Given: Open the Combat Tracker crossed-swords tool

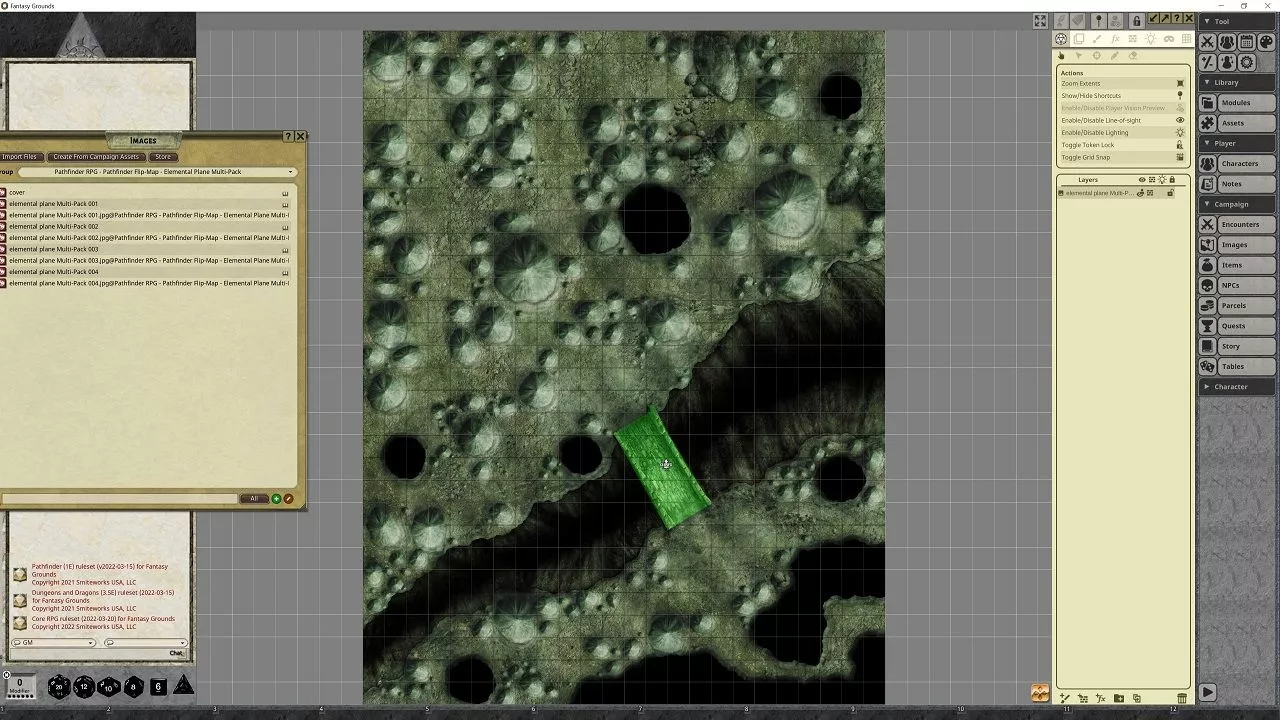Looking at the screenshot, I should pos(1207,42).
